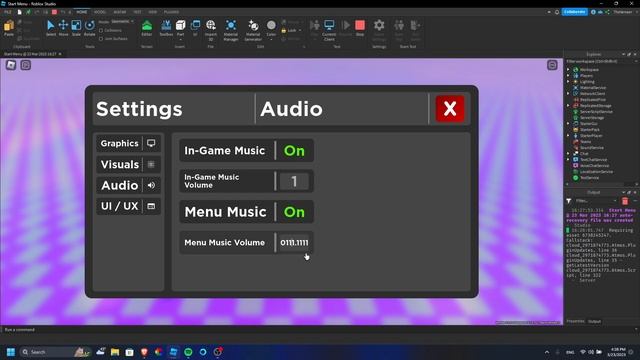Click Output filter funnel icon
This screenshot has height=360, width=640.
(569, 201)
